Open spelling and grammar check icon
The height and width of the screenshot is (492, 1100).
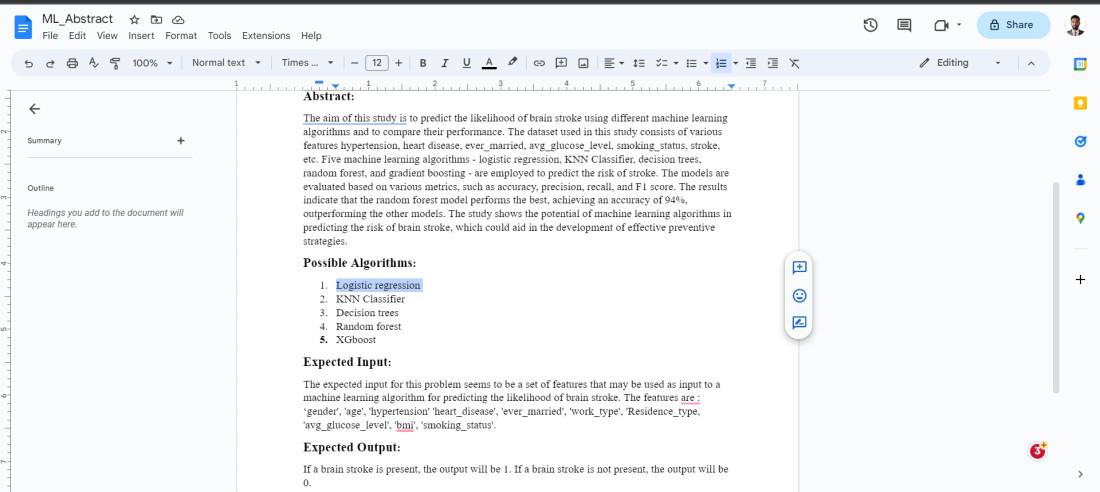(94, 63)
